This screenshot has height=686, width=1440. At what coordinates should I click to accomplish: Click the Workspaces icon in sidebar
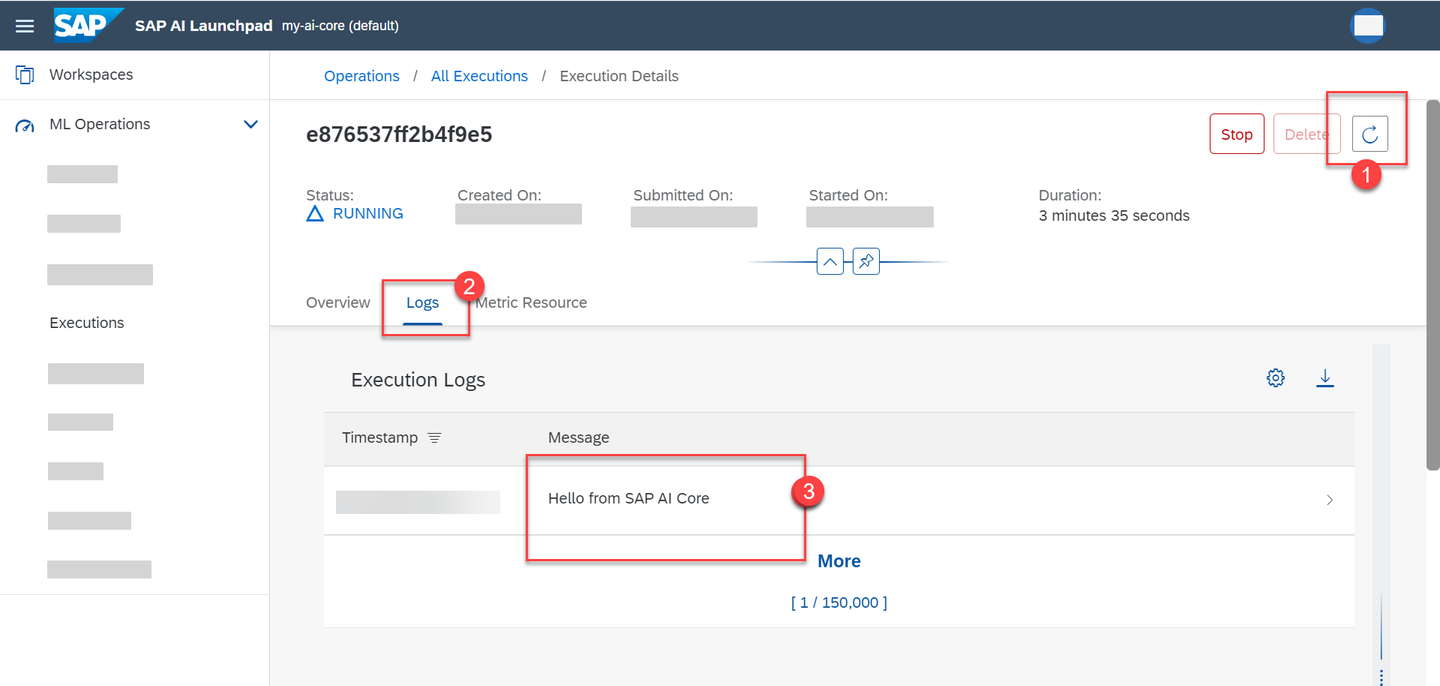pyautogui.click(x=25, y=75)
